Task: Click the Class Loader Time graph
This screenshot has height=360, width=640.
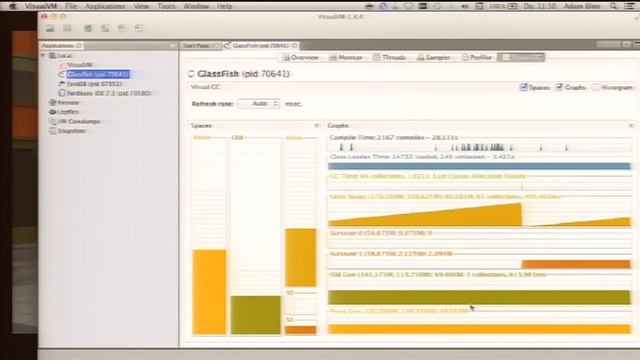Action: [480, 166]
